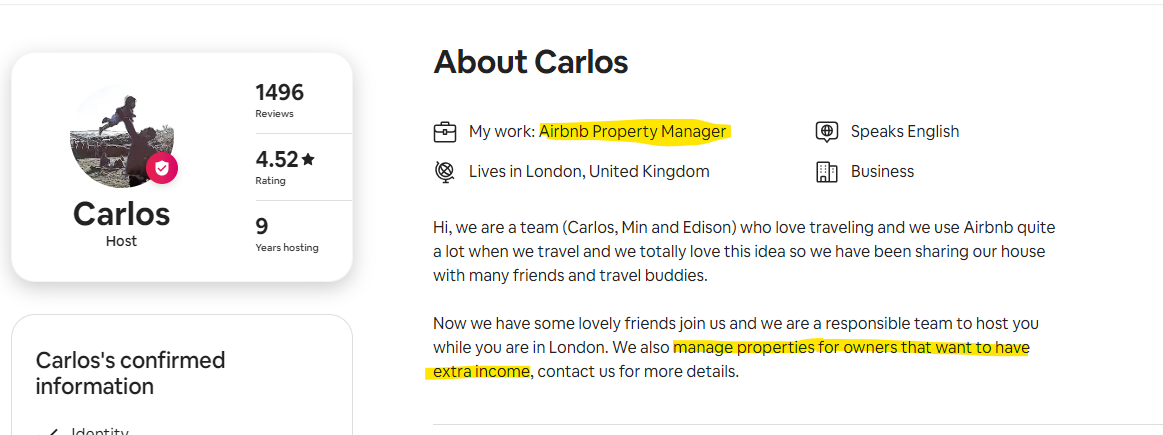Click the briefcase icon beside My work
Viewport: 1163px width, 435px height.
pyautogui.click(x=445, y=132)
